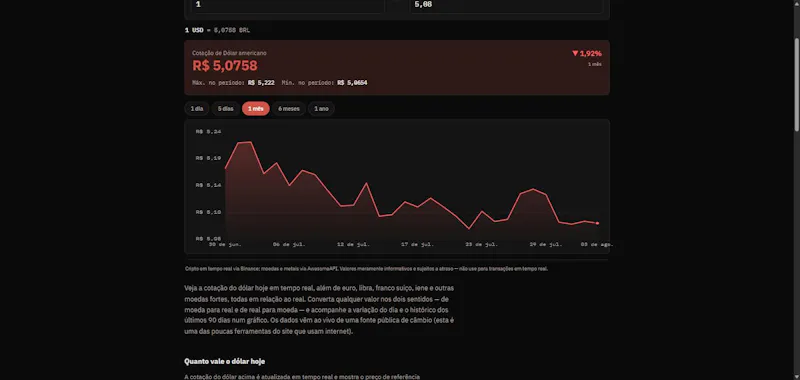This screenshot has width=800, height=380.
Task: Switch chart to "6 meses" period
Action: 289,109
